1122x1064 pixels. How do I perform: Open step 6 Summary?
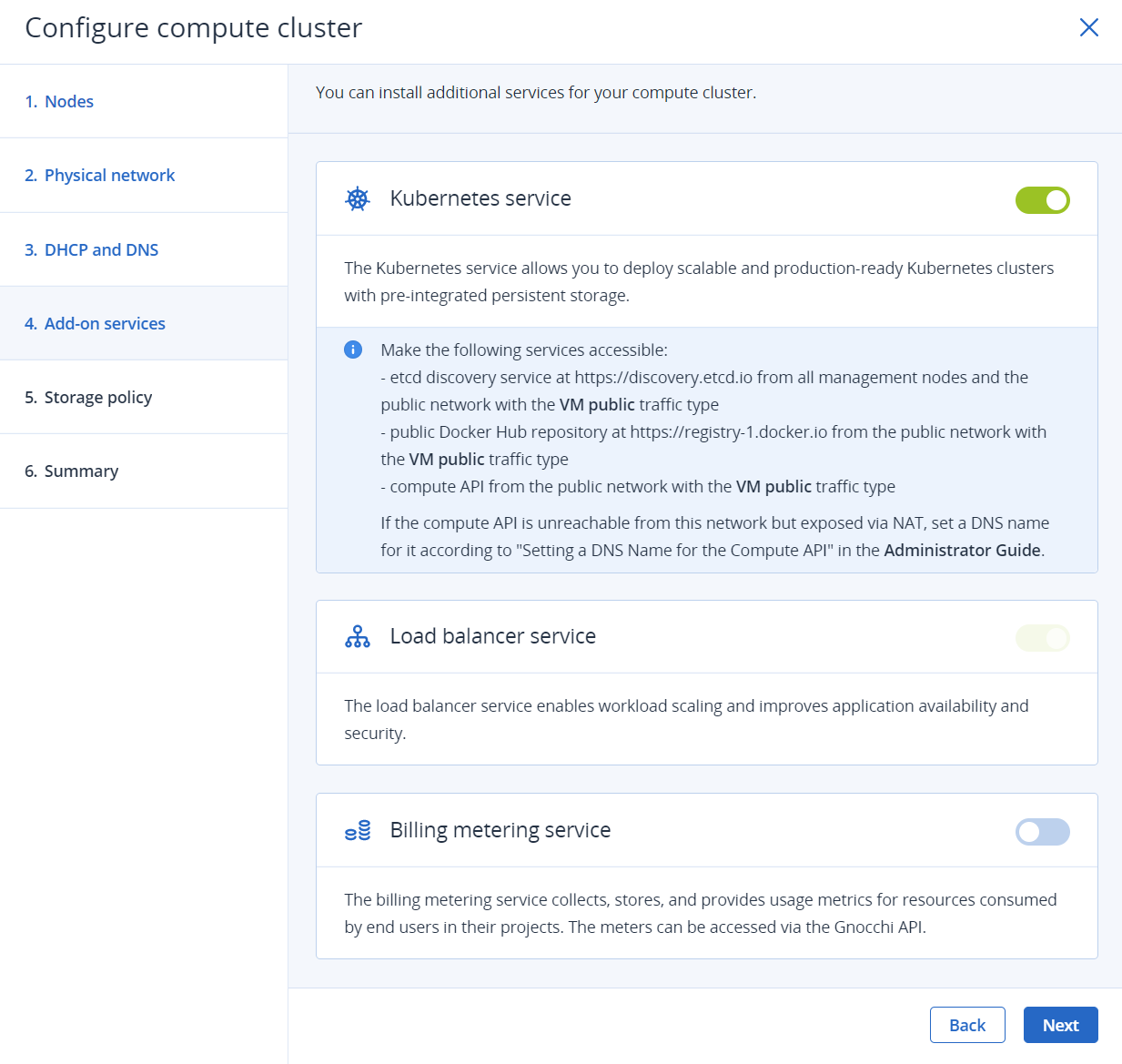[x=144, y=471]
